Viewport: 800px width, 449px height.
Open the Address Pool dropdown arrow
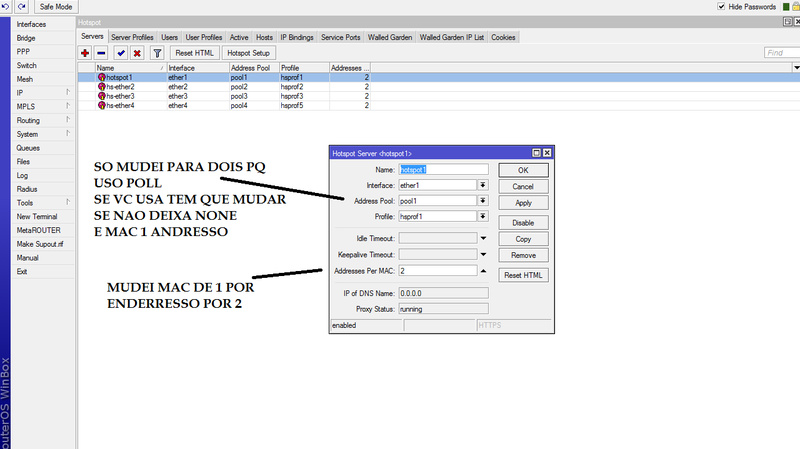[483, 201]
